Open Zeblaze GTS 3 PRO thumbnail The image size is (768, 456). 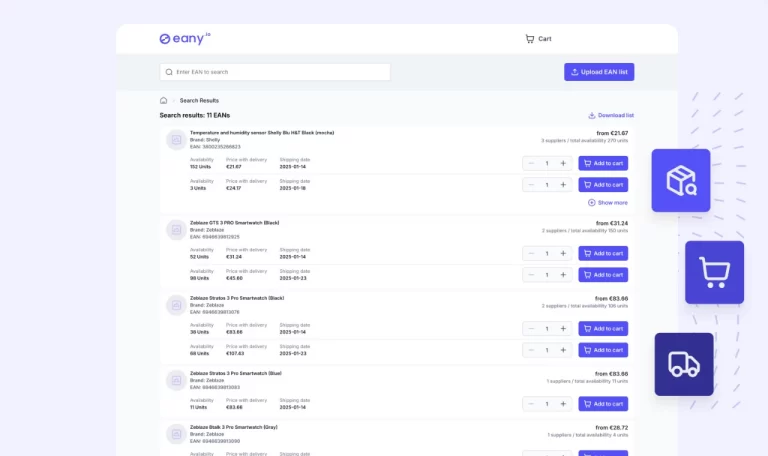176,230
